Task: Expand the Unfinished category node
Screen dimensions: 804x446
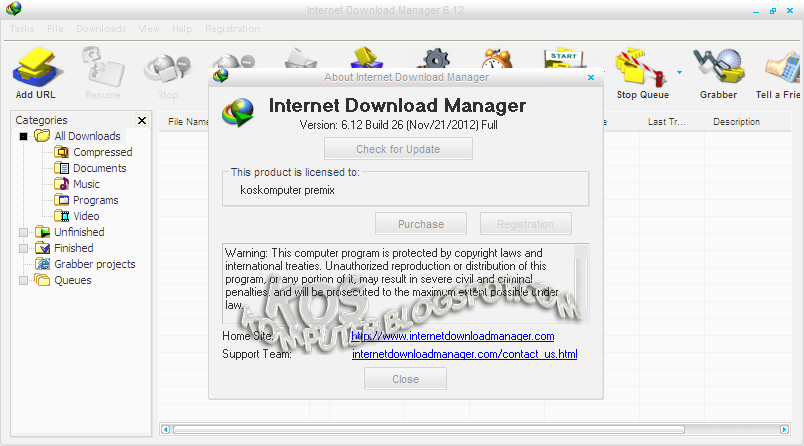Action: (24, 232)
